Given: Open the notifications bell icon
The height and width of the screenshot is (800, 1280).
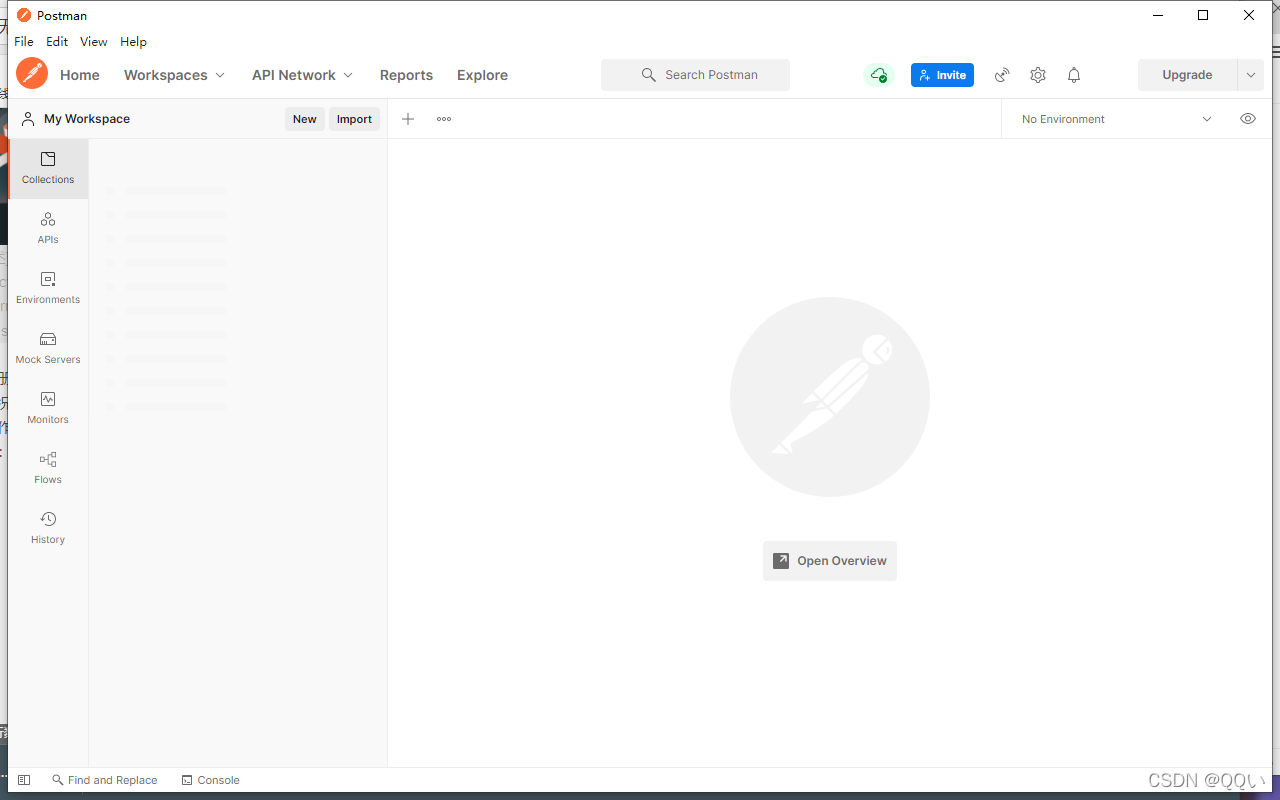Looking at the screenshot, I should coord(1074,75).
